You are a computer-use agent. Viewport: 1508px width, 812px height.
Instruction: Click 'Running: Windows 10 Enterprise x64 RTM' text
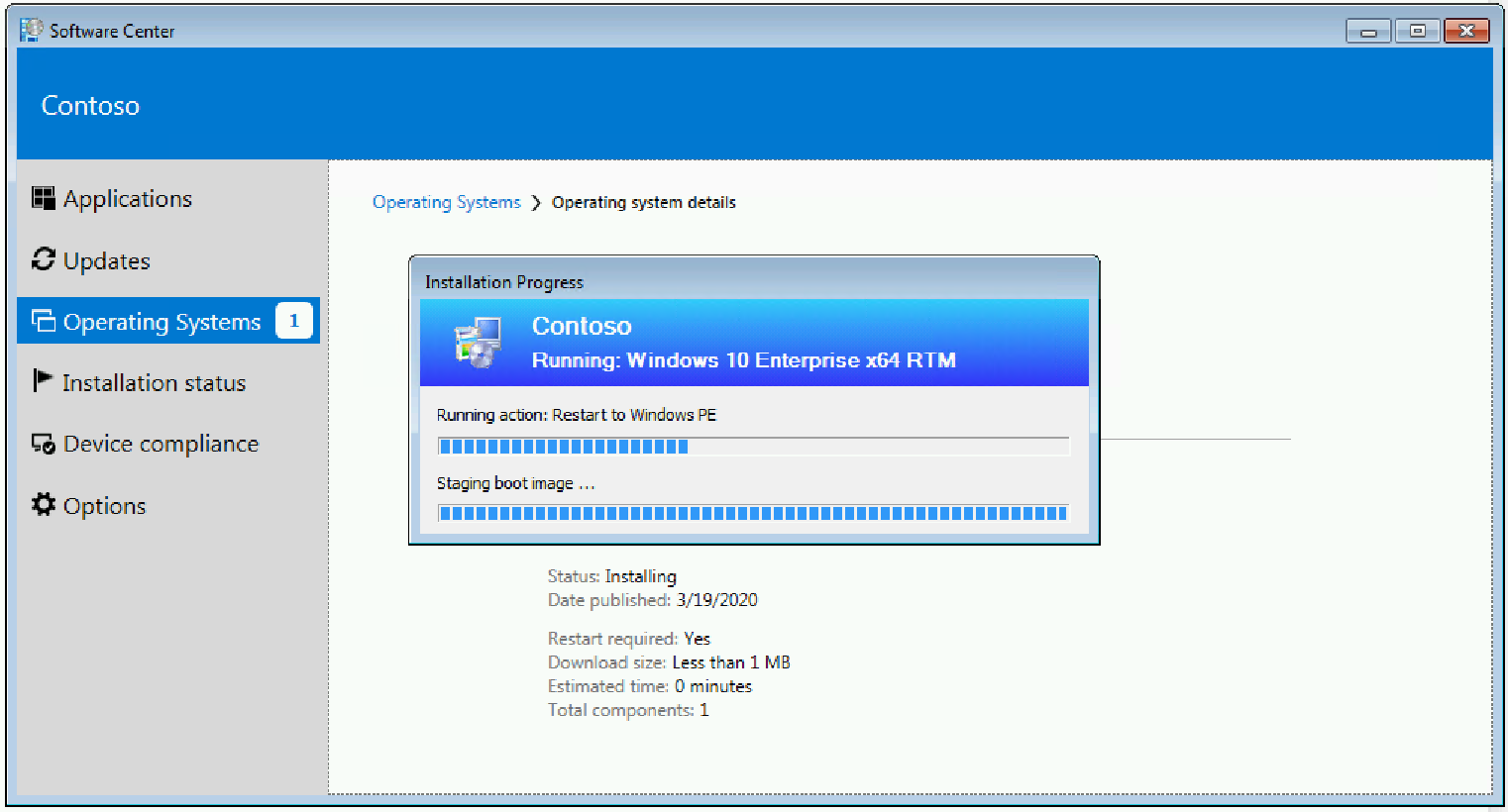click(744, 360)
